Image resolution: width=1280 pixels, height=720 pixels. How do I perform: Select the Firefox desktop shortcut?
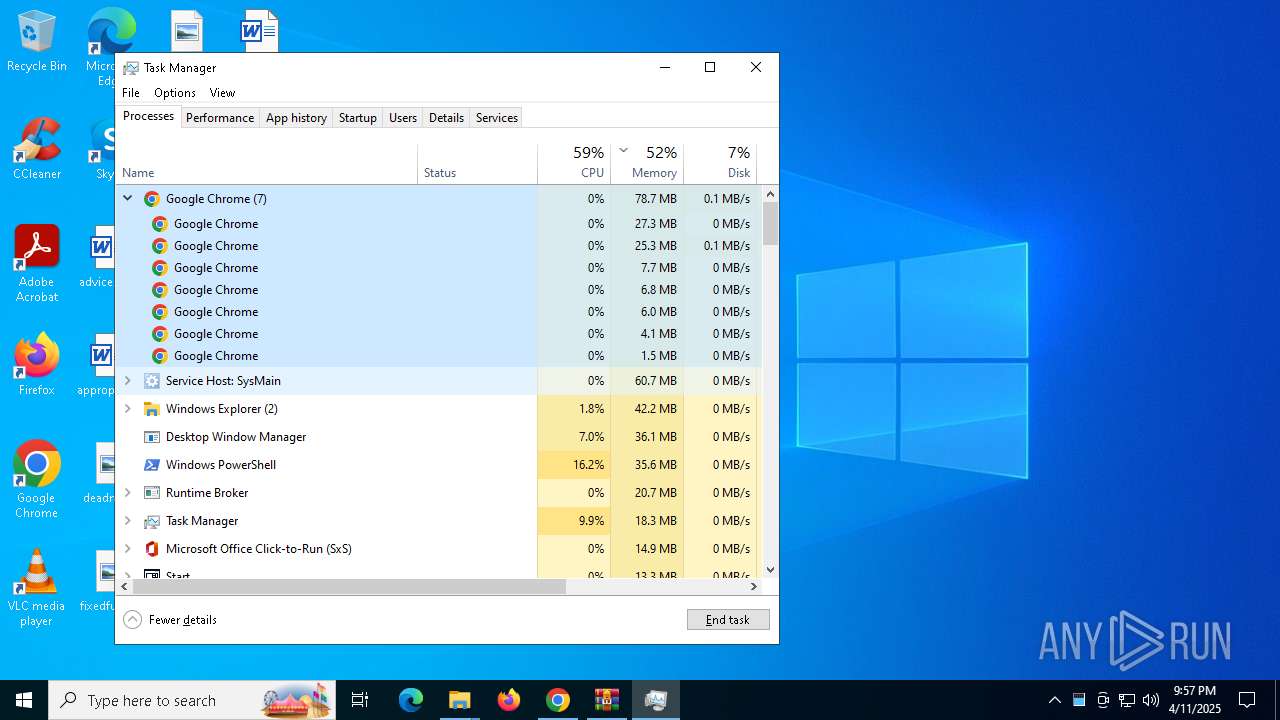[x=37, y=365]
